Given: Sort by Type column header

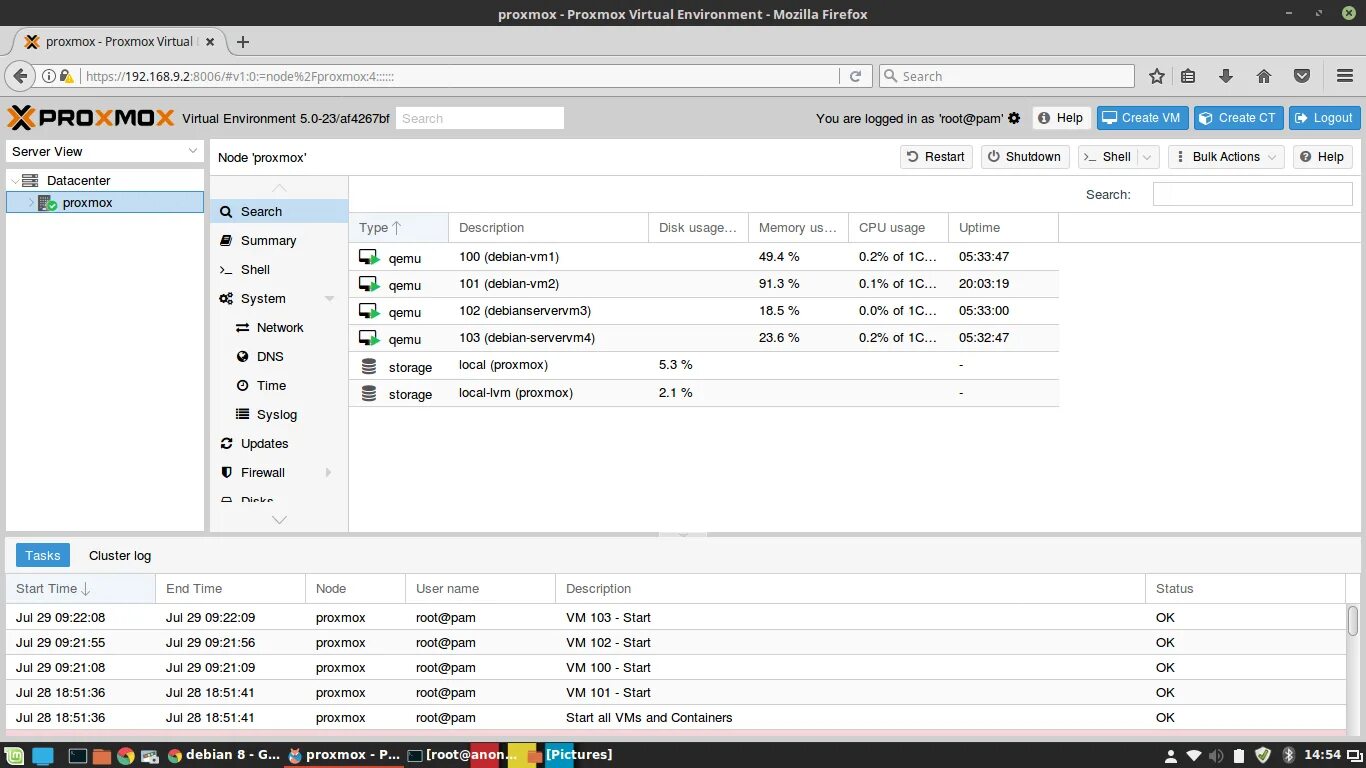Looking at the screenshot, I should click(x=398, y=228).
